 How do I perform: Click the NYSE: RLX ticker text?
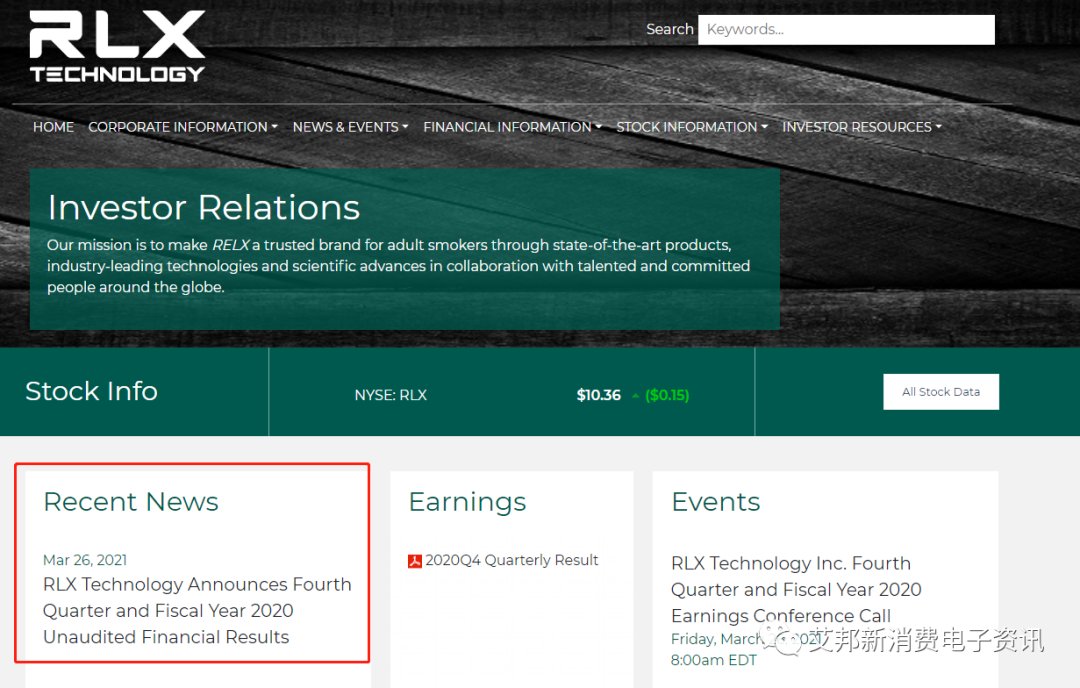[391, 395]
